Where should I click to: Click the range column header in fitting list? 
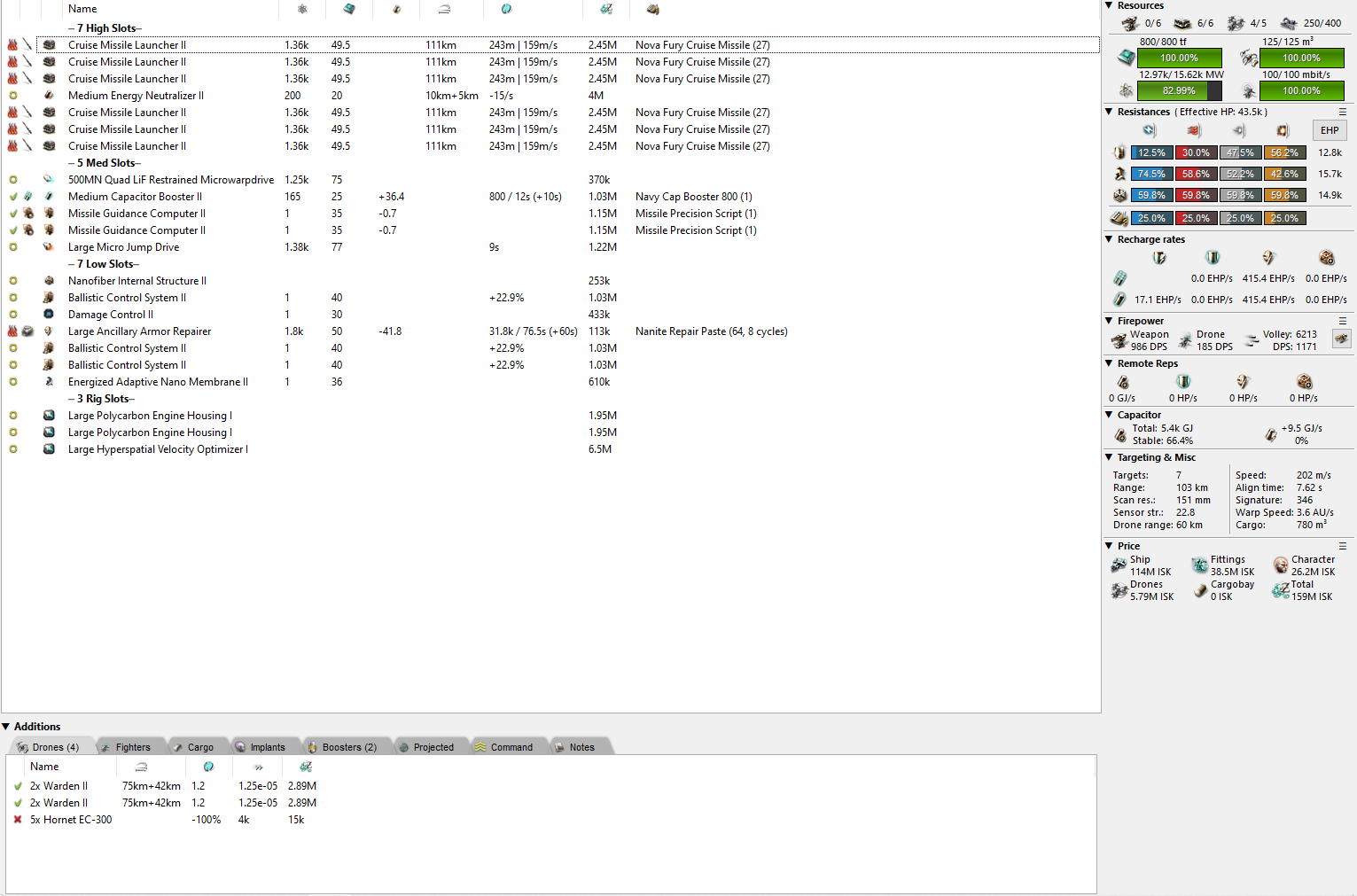[444, 9]
